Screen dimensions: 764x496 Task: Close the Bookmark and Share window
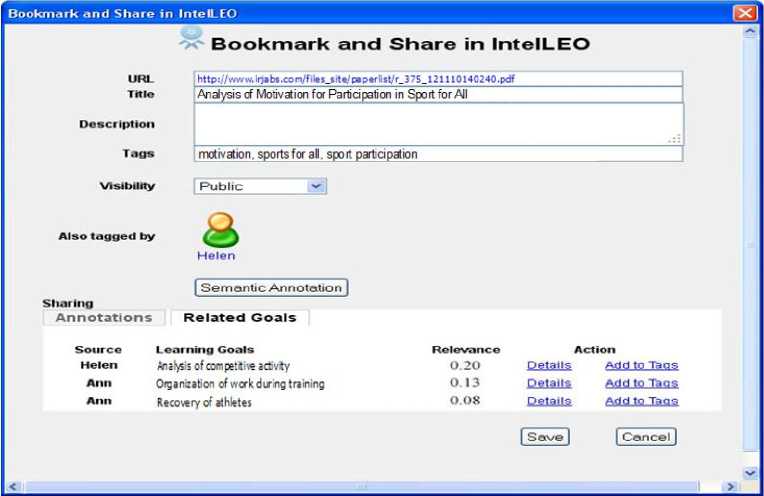(745, 13)
